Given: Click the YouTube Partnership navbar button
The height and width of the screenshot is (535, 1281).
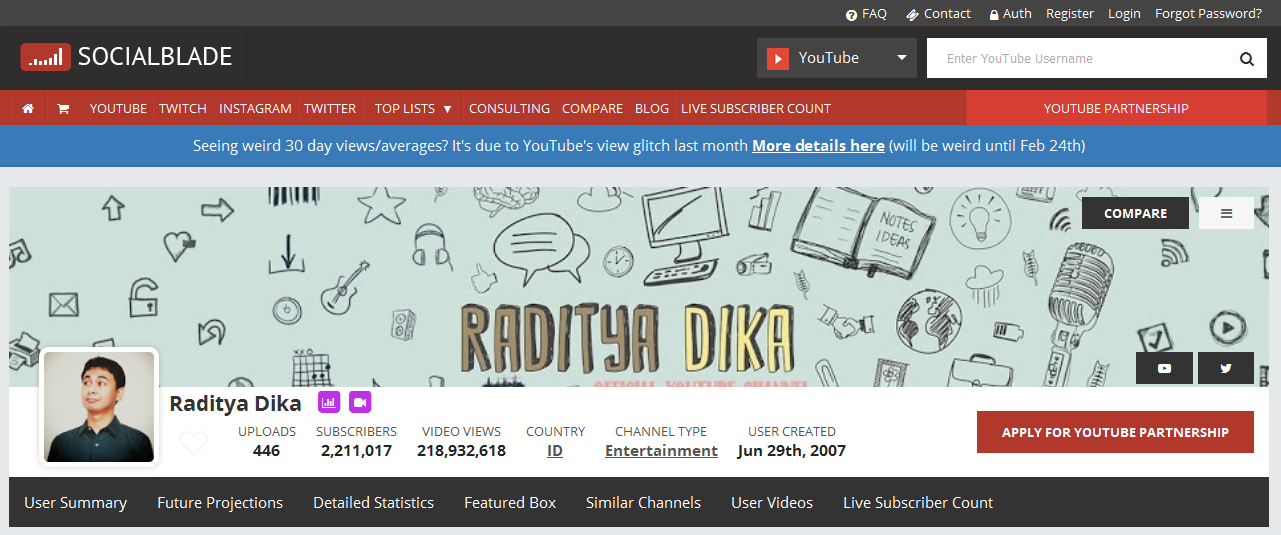Looking at the screenshot, I should coord(1116,108).
